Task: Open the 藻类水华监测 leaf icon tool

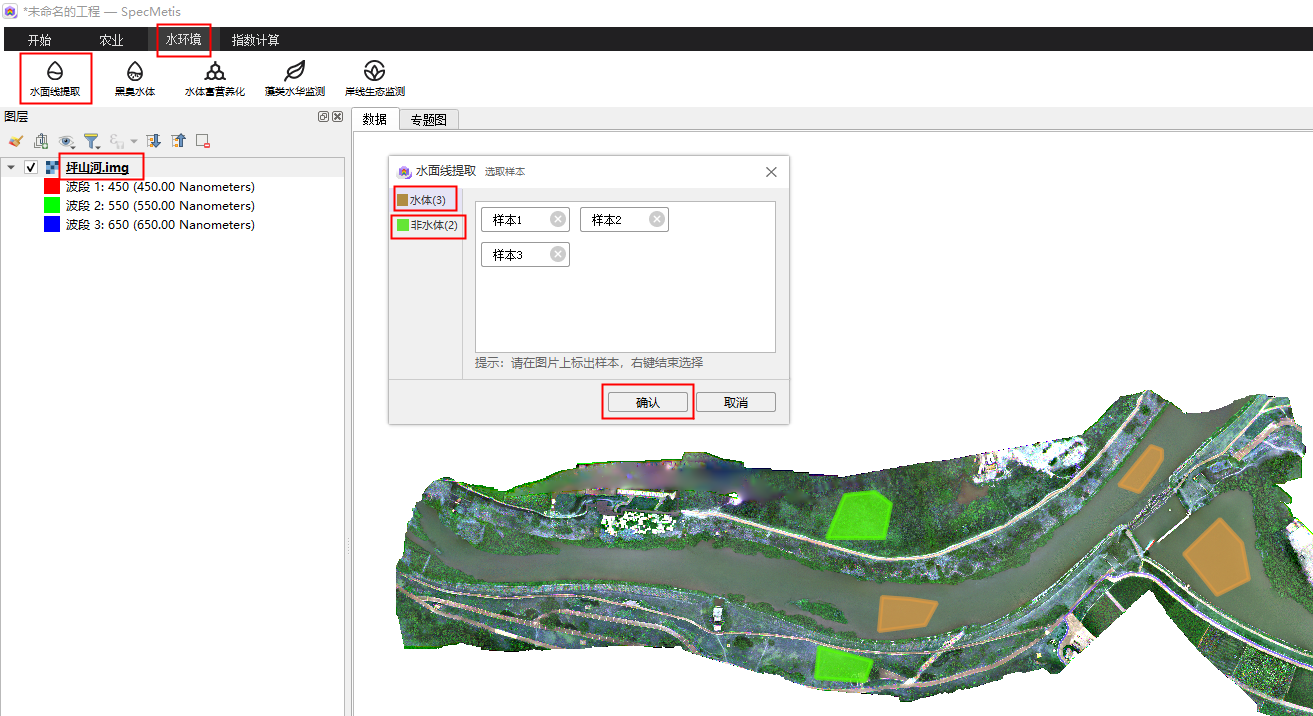Action: tap(294, 78)
